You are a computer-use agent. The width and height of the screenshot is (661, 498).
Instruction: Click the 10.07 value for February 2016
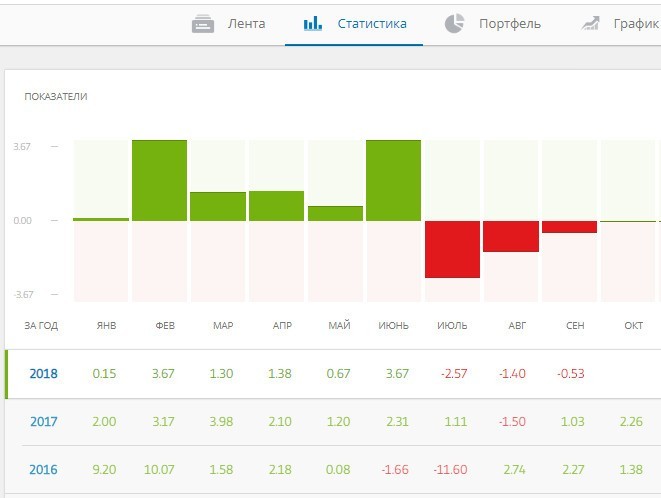[161, 470]
